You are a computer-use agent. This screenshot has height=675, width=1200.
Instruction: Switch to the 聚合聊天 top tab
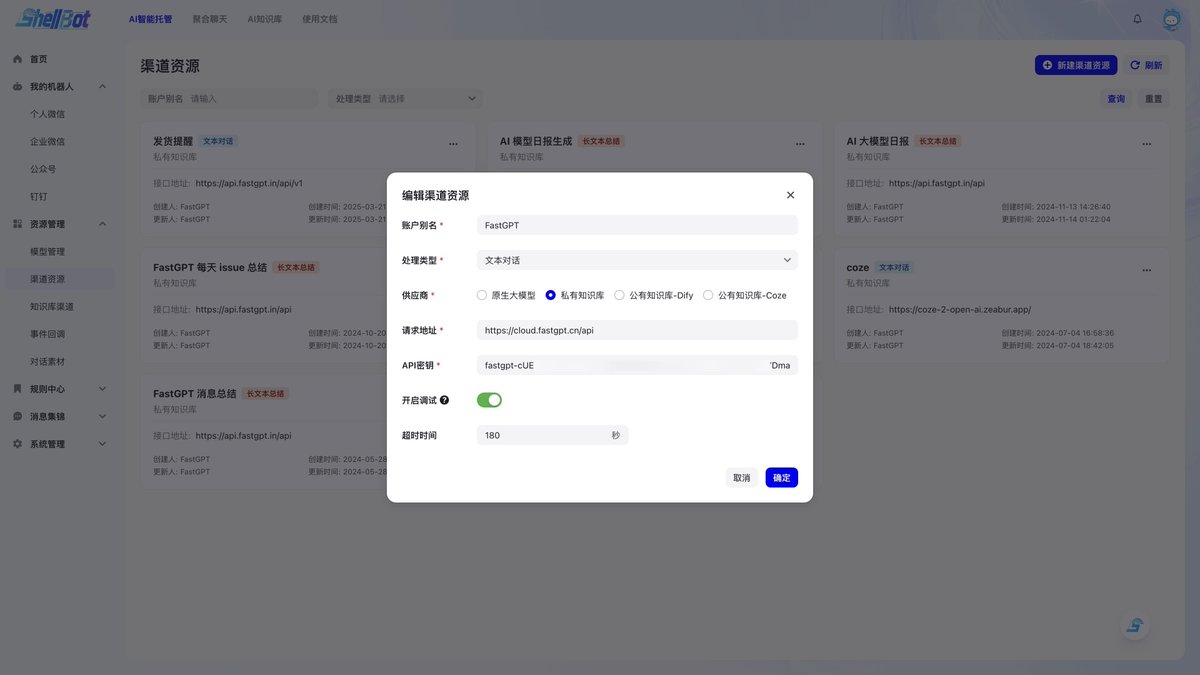(x=210, y=19)
